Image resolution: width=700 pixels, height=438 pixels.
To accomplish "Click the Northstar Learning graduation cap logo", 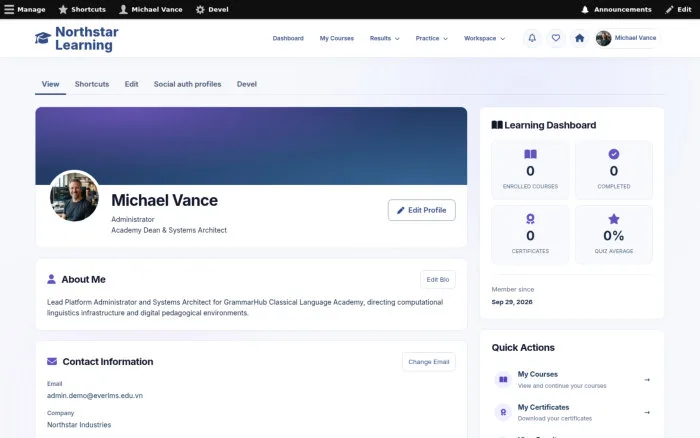I will [x=43, y=38].
